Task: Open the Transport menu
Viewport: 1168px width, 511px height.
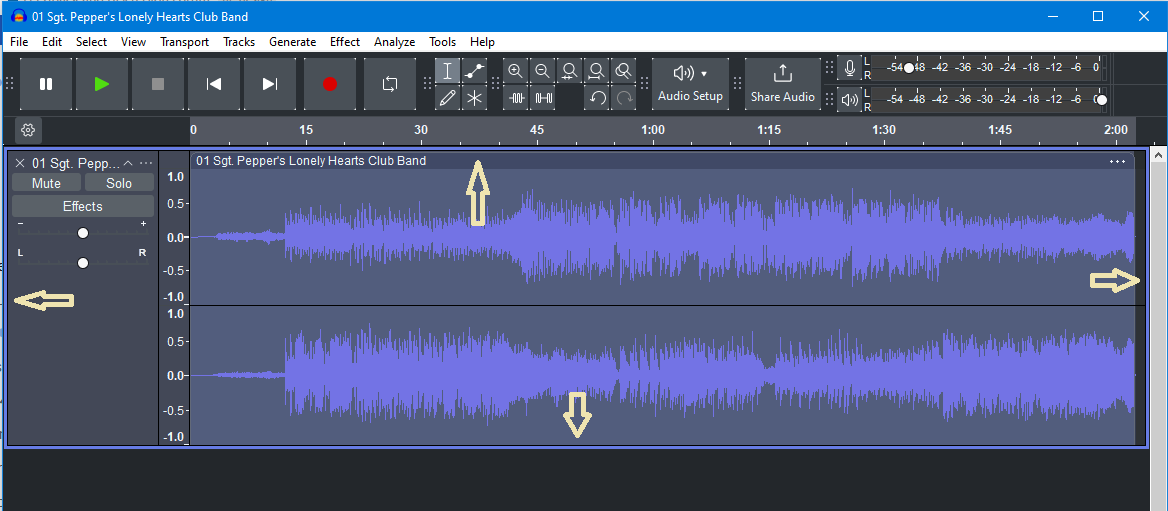Action: point(185,42)
